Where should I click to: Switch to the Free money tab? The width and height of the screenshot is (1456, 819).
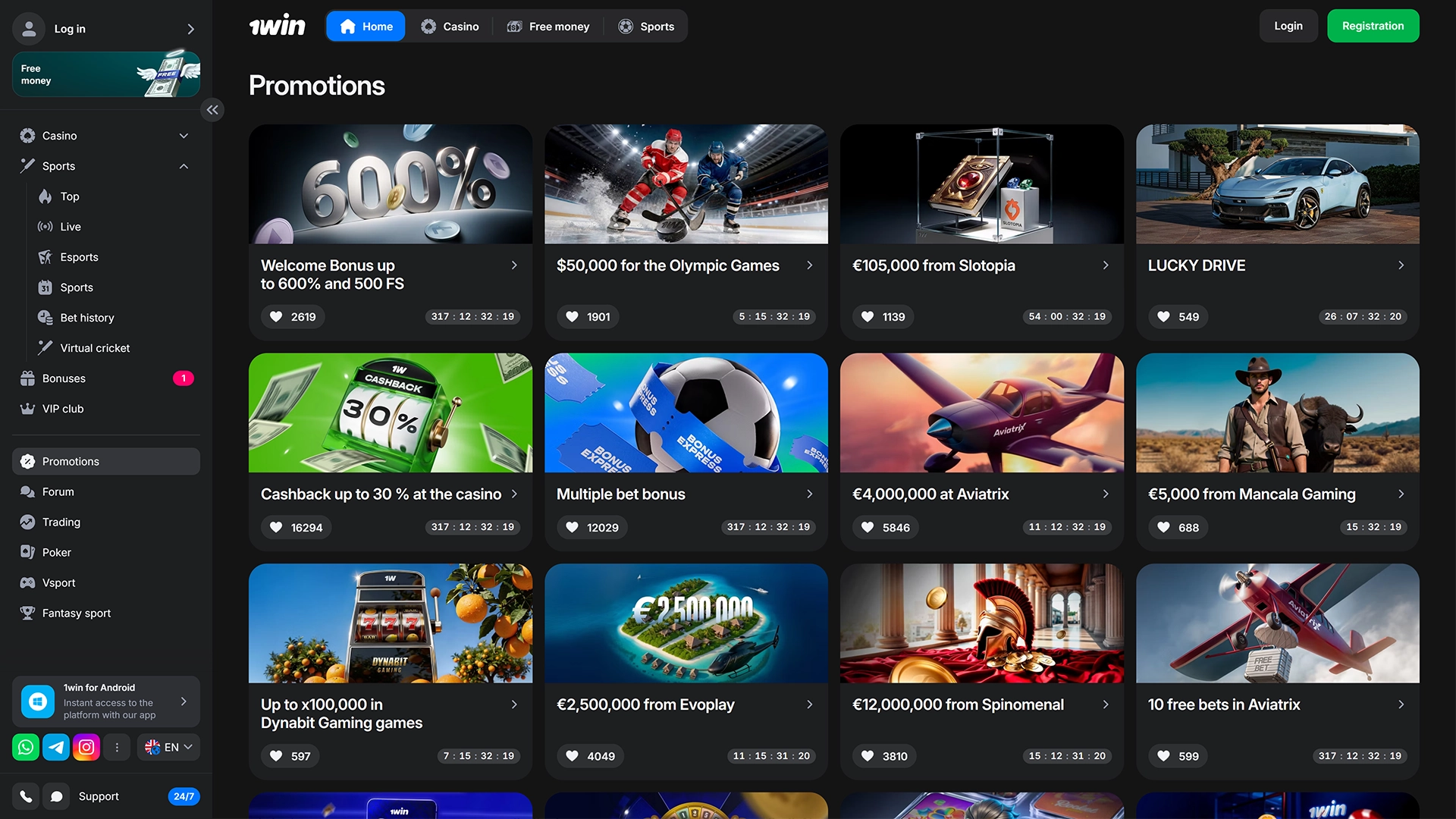[x=548, y=27]
